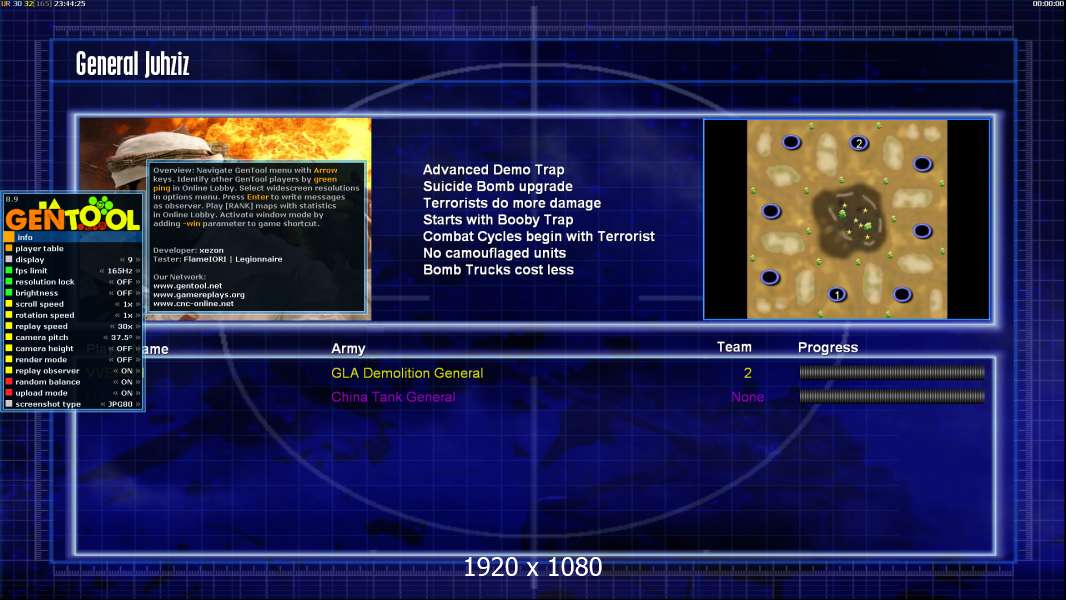The width and height of the screenshot is (1066, 600).
Task: Select the screenshot type menu label
Action: pyautogui.click(x=48, y=404)
